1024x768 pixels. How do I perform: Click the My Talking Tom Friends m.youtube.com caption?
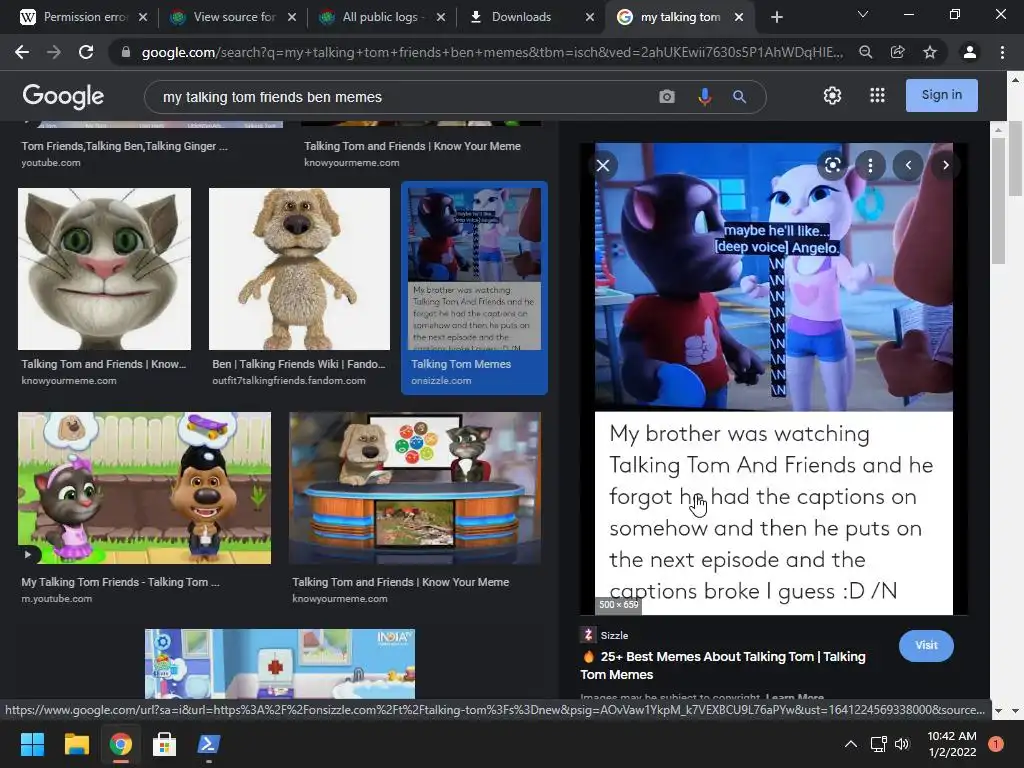[x=121, y=590]
